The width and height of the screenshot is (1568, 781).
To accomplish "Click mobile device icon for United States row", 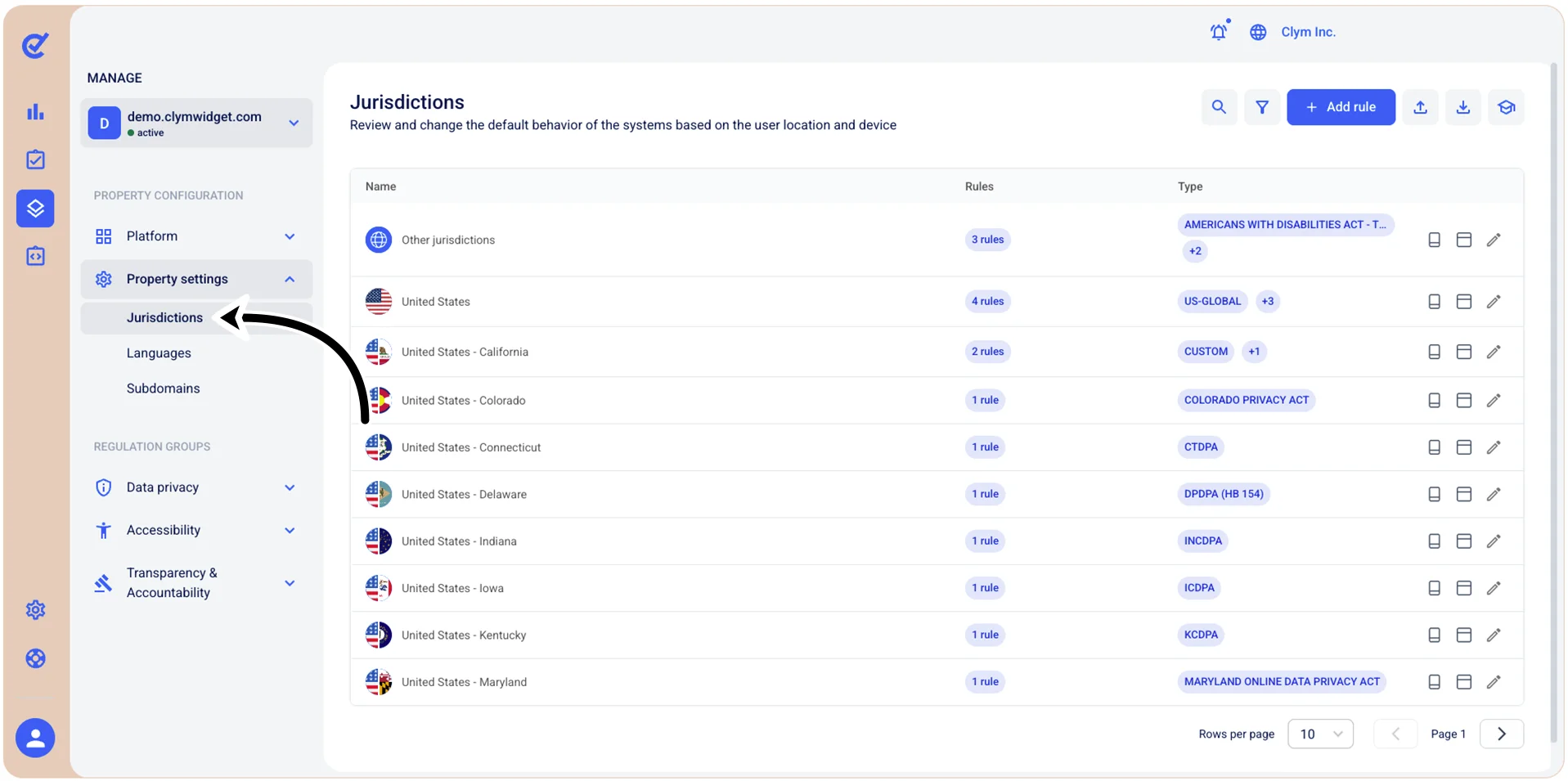I will click(x=1434, y=302).
